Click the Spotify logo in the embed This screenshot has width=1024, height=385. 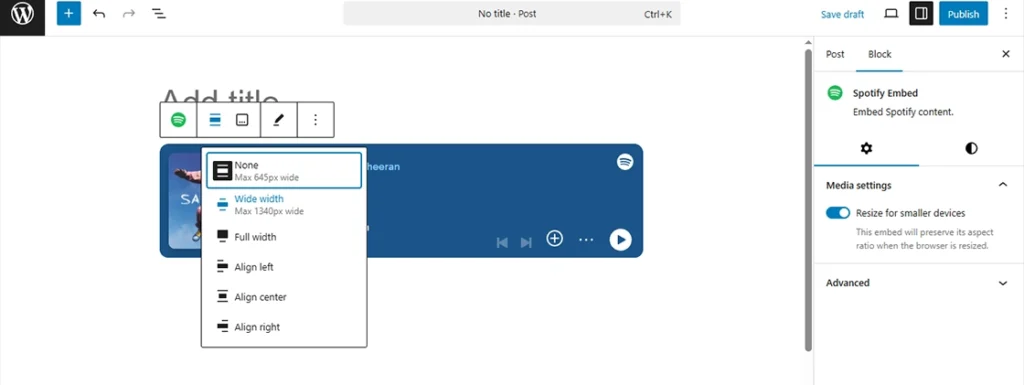(625, 162)
